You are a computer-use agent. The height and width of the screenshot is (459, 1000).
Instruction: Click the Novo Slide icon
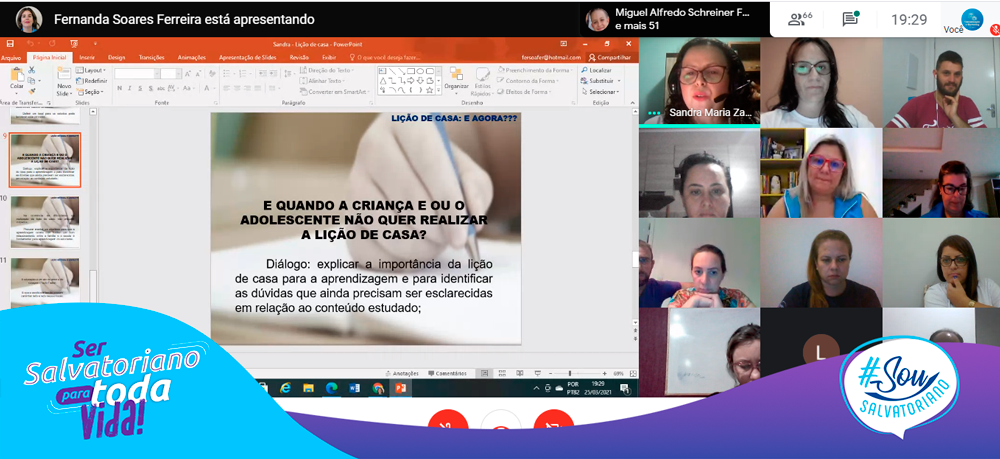(x=64, y=81)
